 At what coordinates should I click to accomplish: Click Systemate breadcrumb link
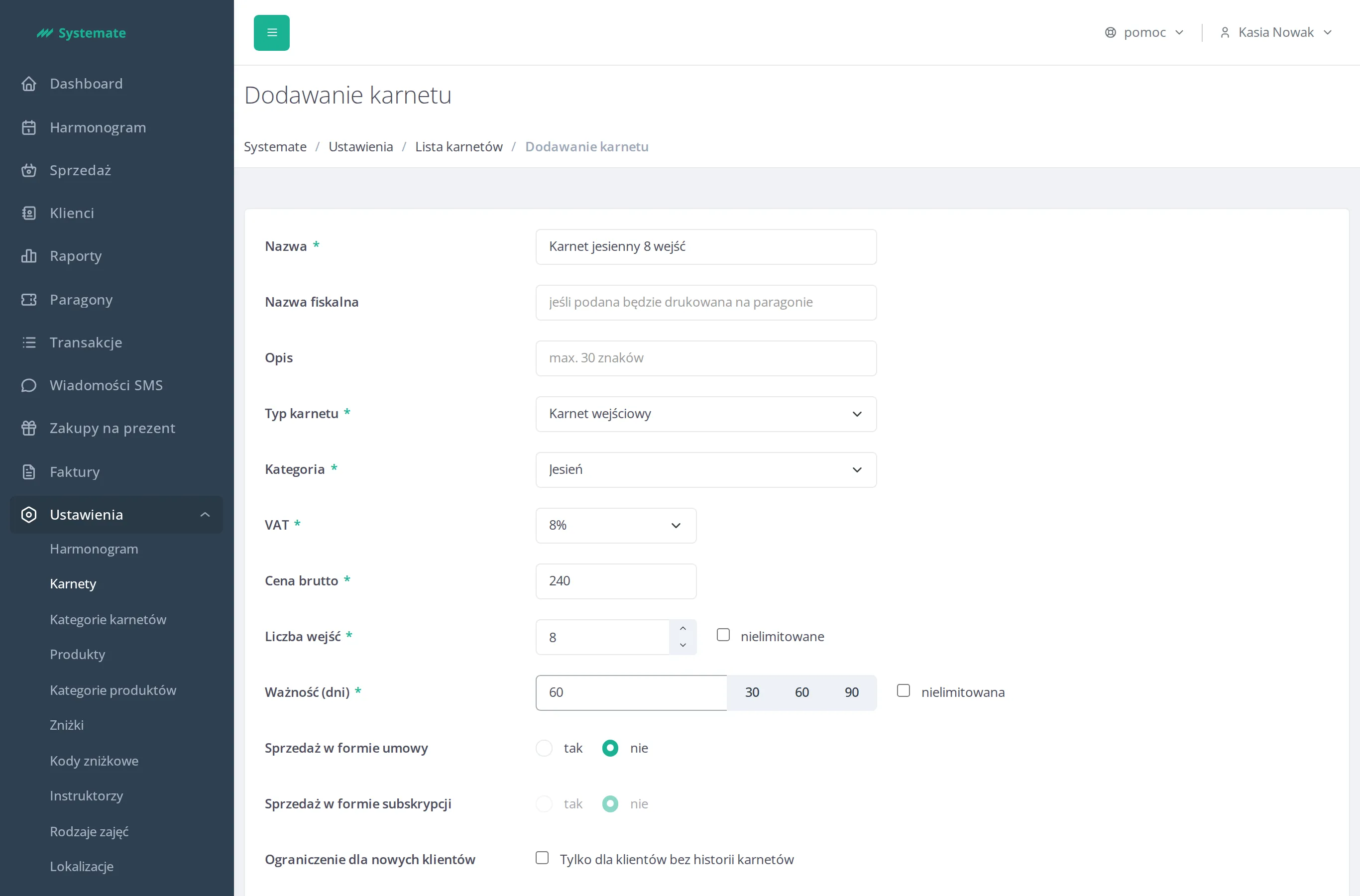(275, 147)
